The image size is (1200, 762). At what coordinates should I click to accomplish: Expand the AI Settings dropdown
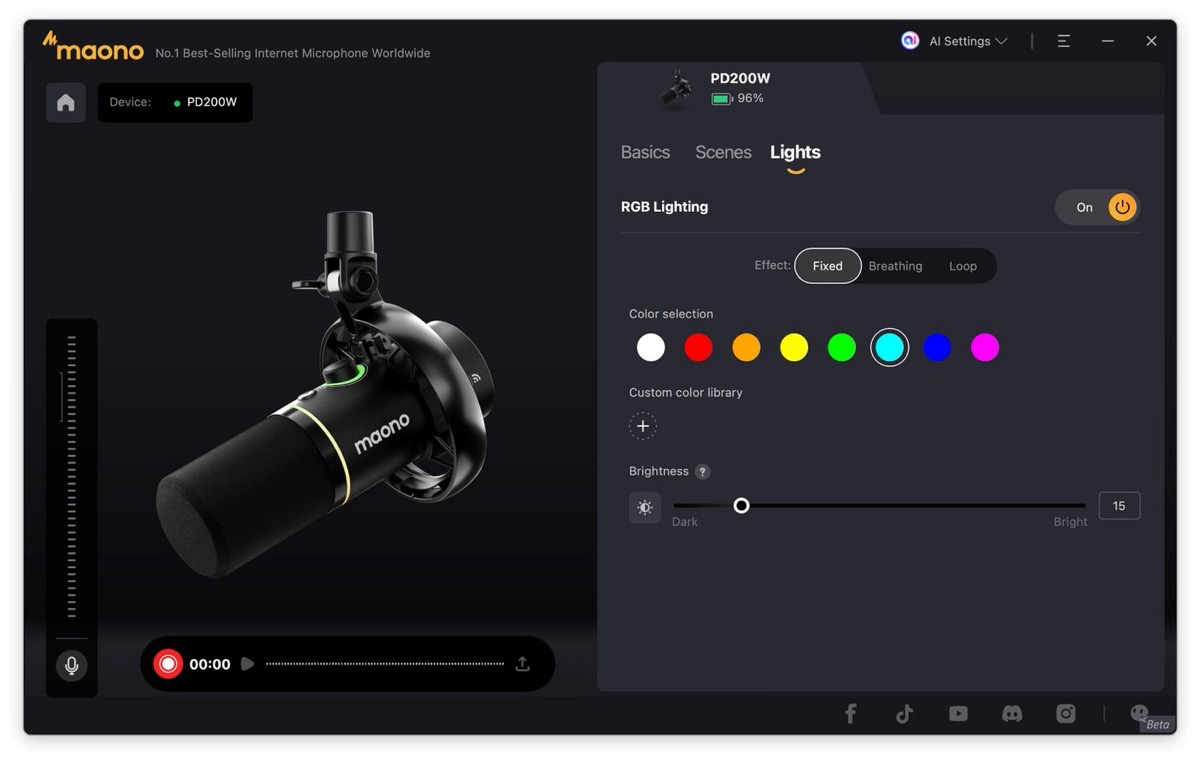(956, 41)
